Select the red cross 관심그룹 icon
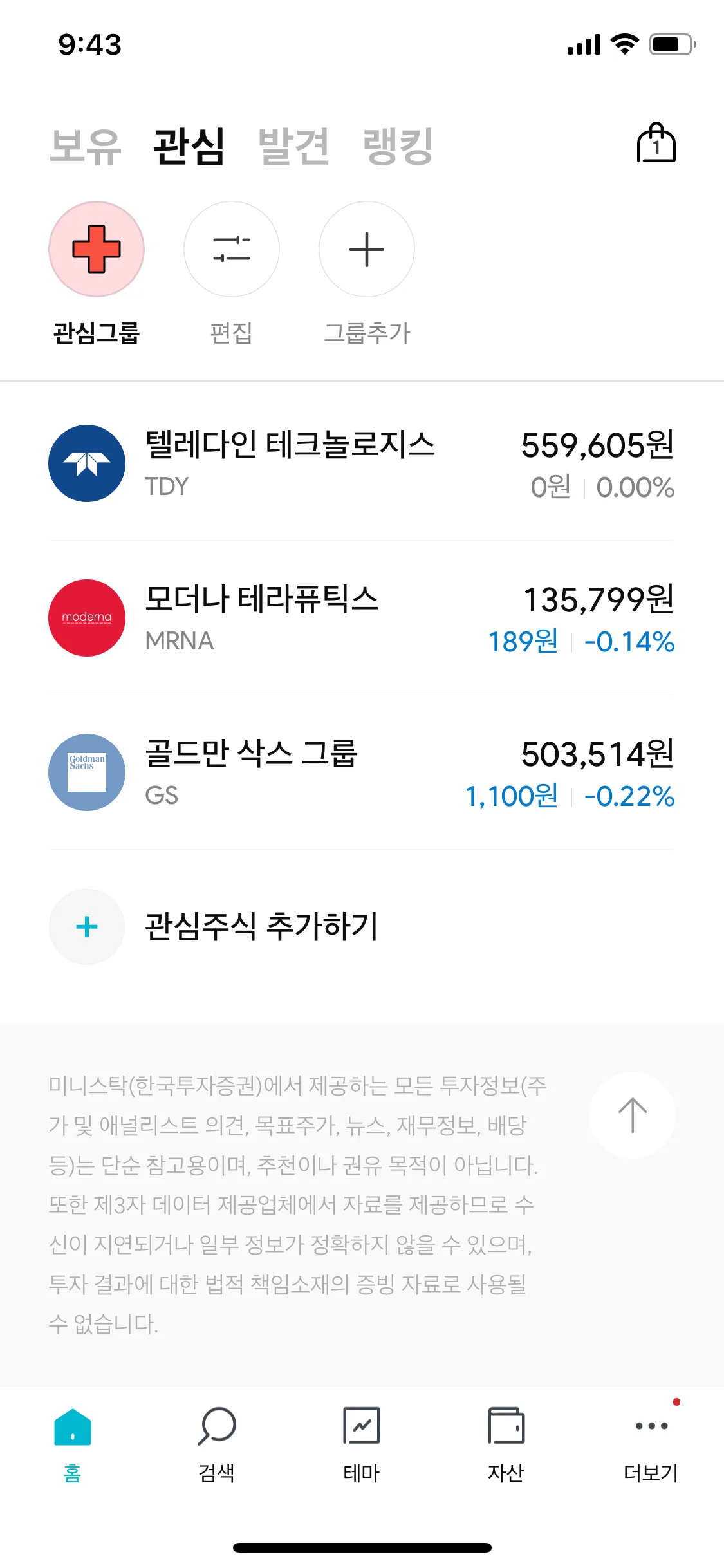Image resolution: width=724 pixels, height=1568 pixels. [x=97, y=249]
